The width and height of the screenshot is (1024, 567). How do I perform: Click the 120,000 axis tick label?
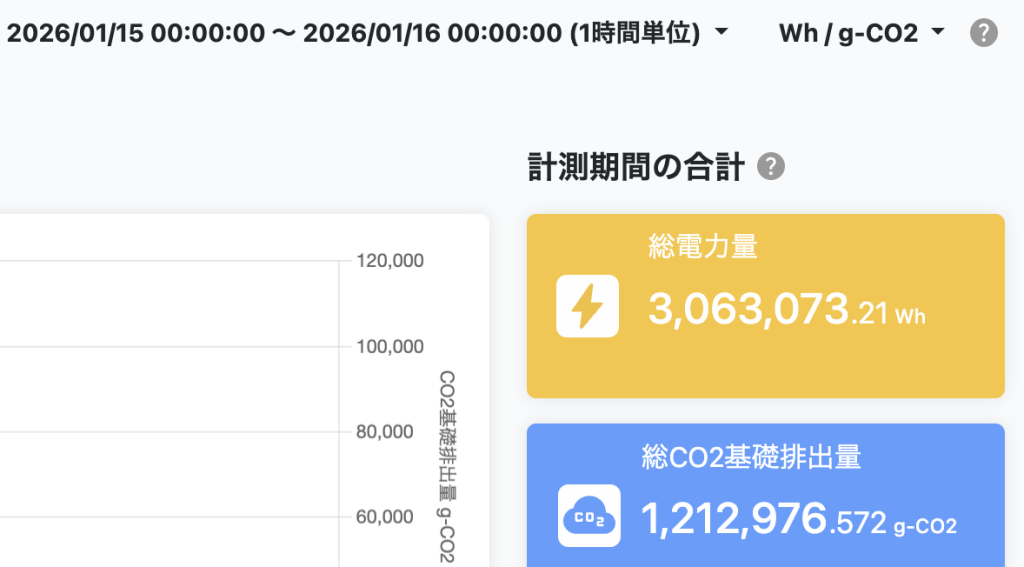(390, 261)
